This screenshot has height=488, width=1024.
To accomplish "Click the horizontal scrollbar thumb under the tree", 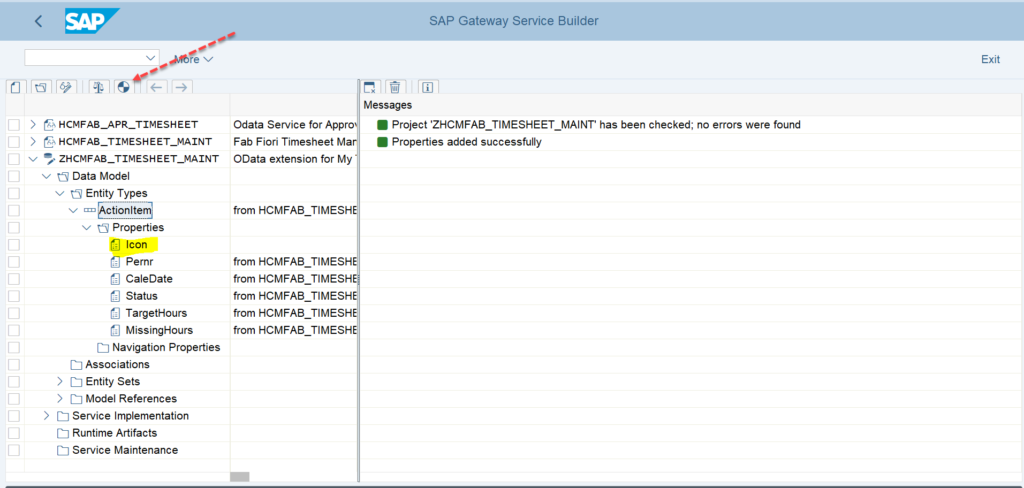I will (x=240, y=478).
